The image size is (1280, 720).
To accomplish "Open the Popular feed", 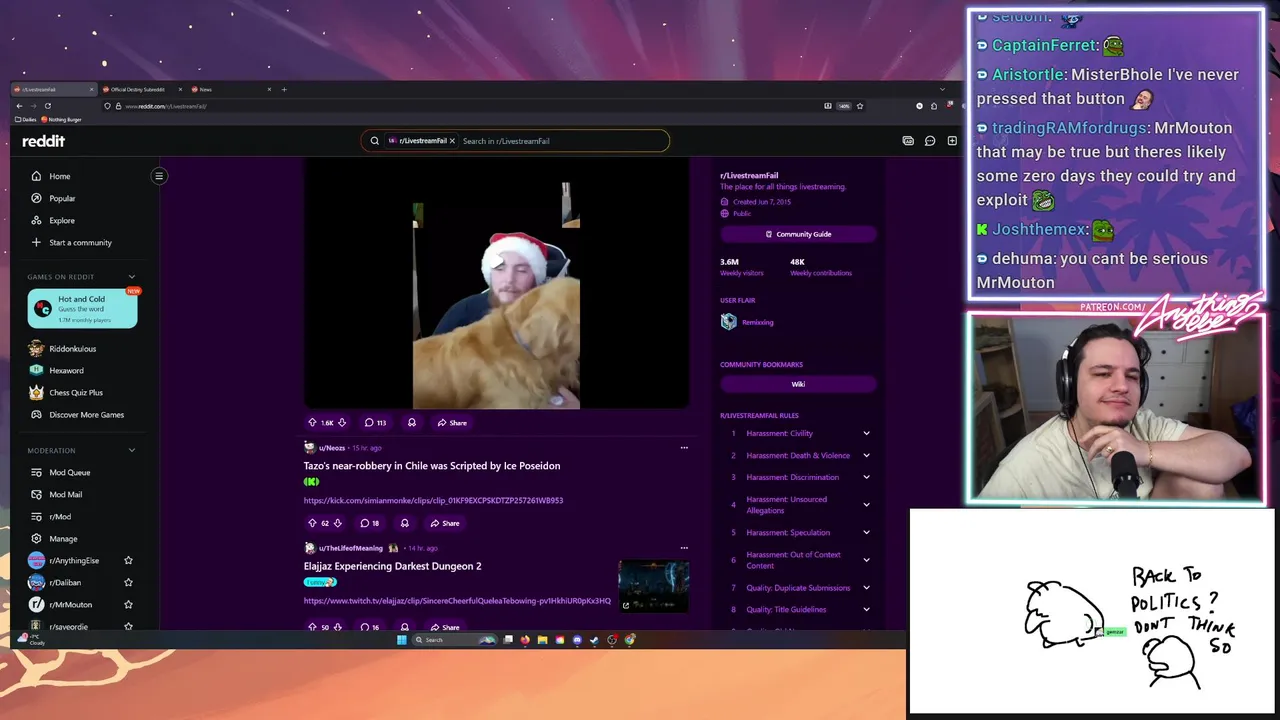I will tap(62, 198).
